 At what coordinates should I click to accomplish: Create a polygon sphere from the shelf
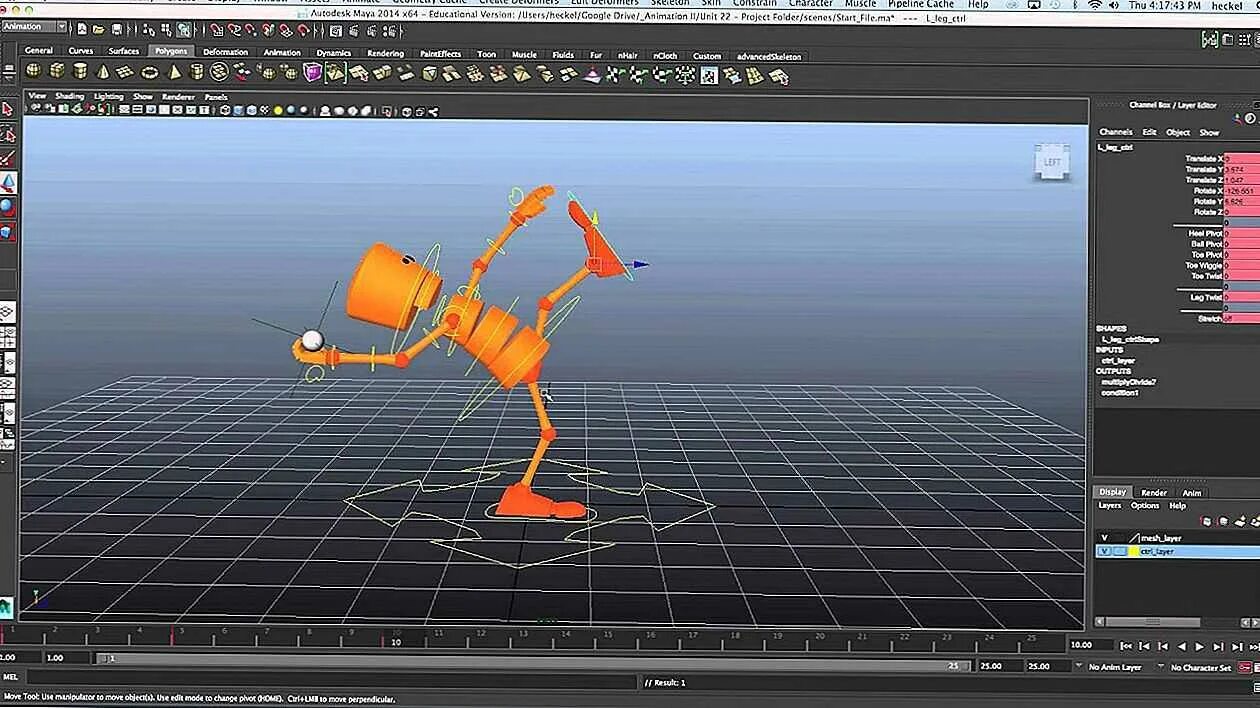33,71
